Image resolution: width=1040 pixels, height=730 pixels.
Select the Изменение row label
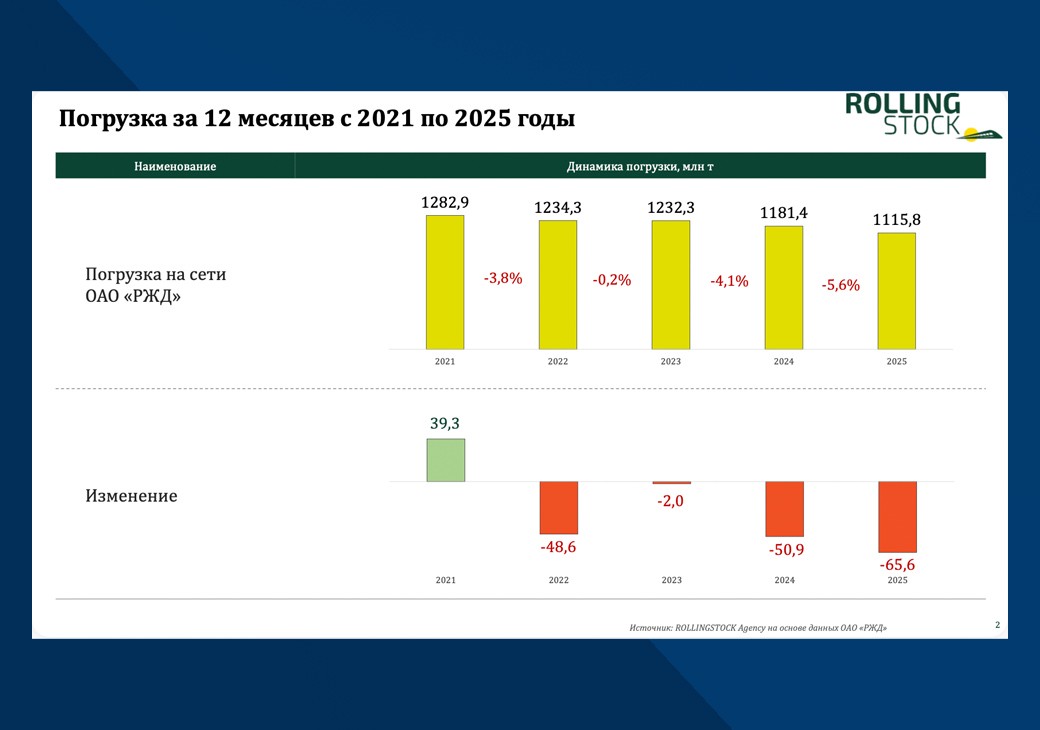(131, 496)
